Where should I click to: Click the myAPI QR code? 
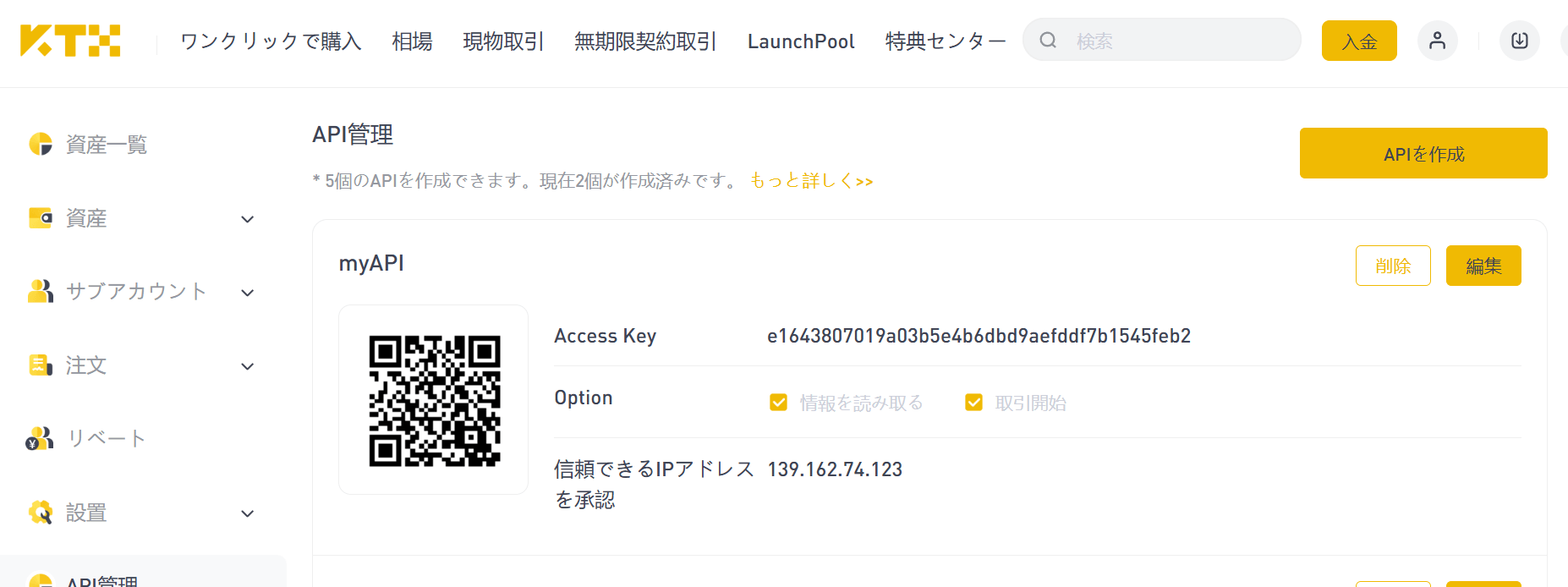click(x=434, y=400)
